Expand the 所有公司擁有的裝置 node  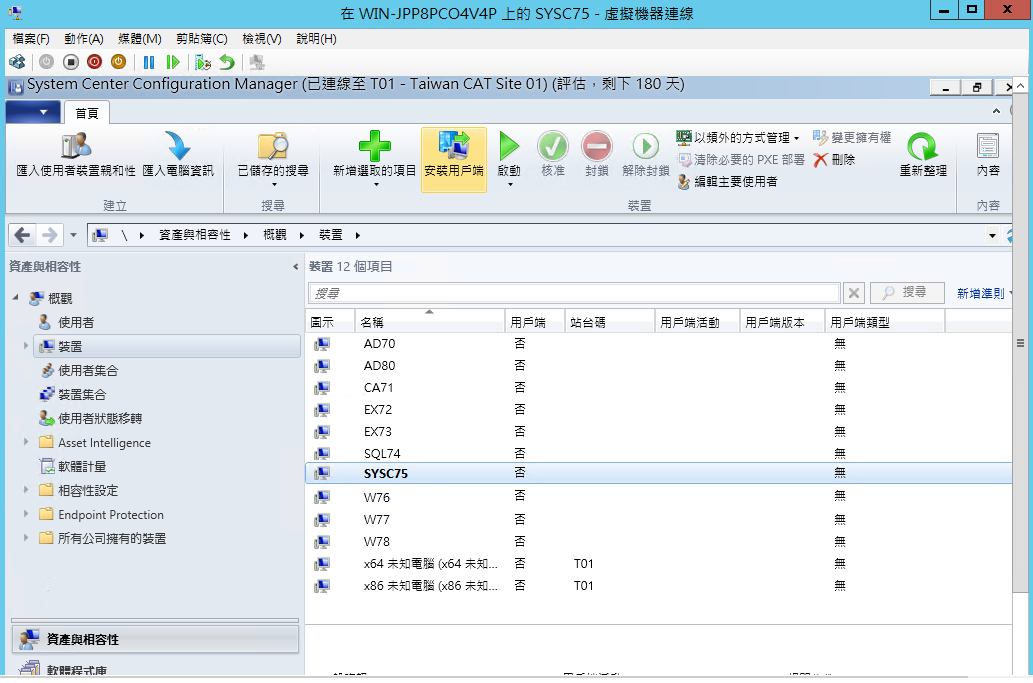[26, 538]
